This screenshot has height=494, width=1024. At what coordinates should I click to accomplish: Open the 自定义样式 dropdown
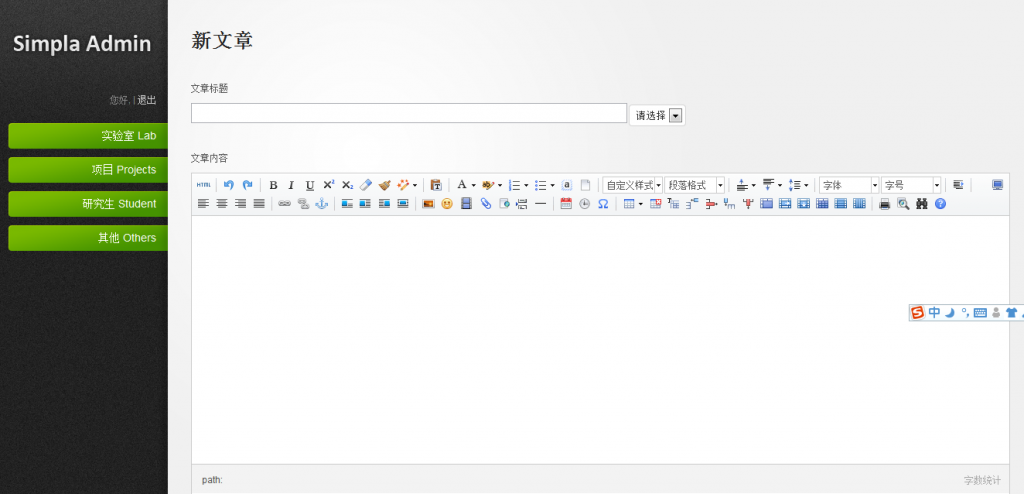point(632,186)
